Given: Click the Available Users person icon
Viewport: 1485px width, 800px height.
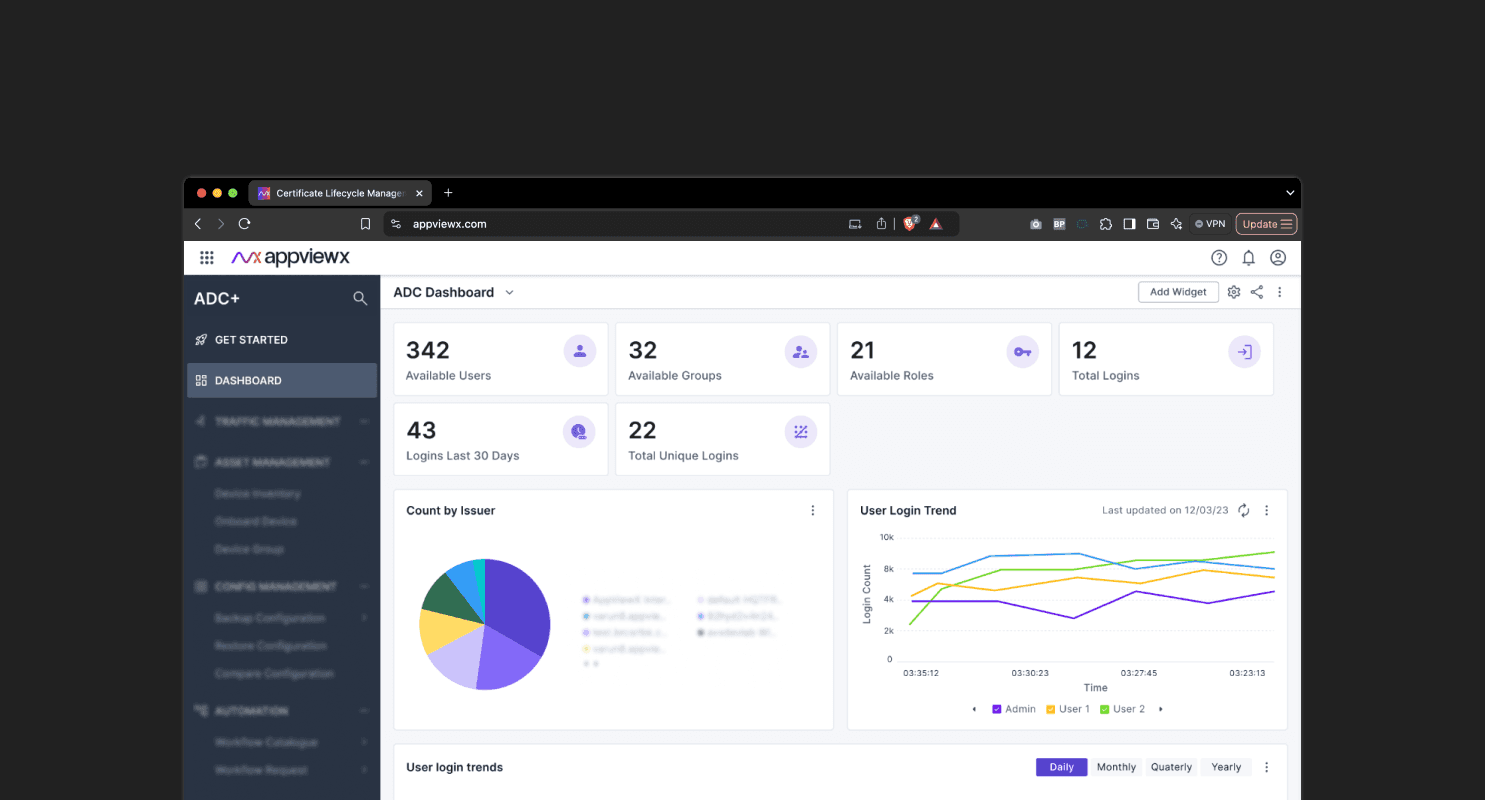Looking at the screenshot, I should (580, 351).
